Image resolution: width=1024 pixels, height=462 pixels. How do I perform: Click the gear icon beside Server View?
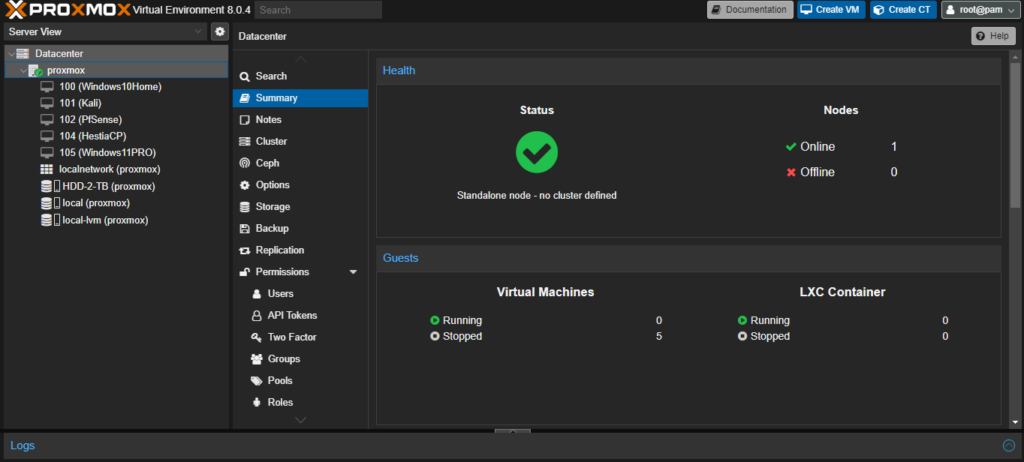pos(220,32)
